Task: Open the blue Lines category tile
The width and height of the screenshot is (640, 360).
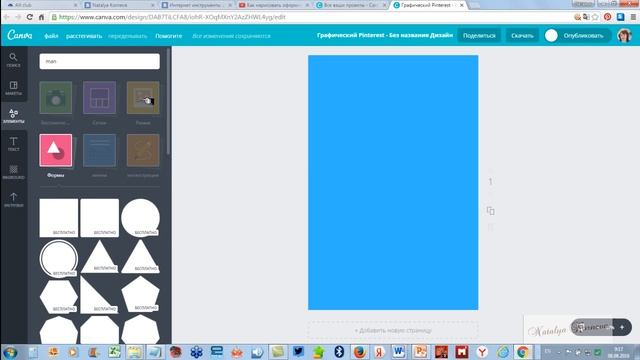Action: [100, 150]
